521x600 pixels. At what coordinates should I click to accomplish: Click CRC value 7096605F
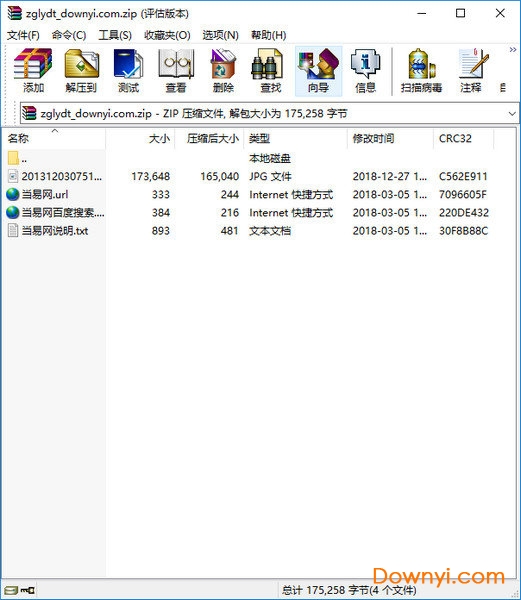462,194
